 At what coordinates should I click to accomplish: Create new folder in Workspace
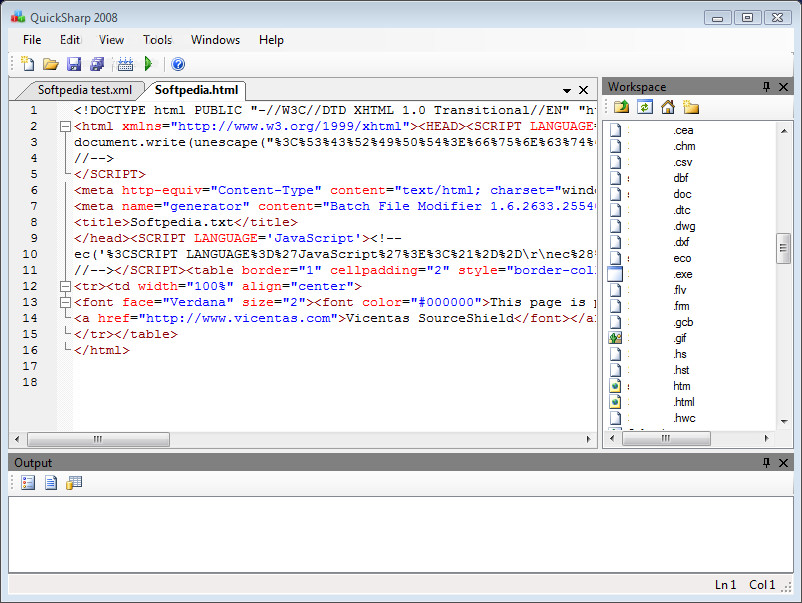[x=690, y=107]
